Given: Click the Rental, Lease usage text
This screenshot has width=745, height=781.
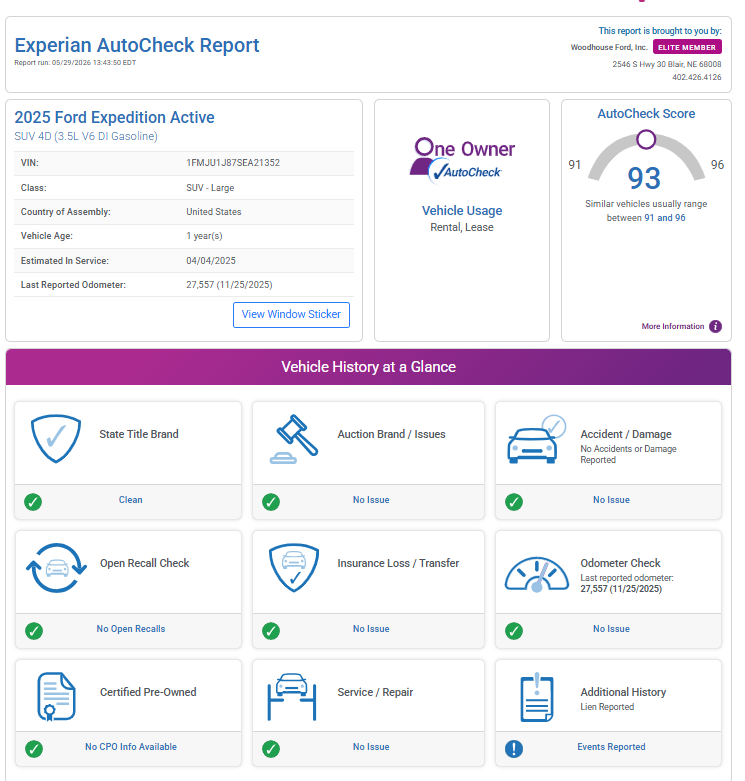Looking at the screenshot, I should tap(462, 227).
